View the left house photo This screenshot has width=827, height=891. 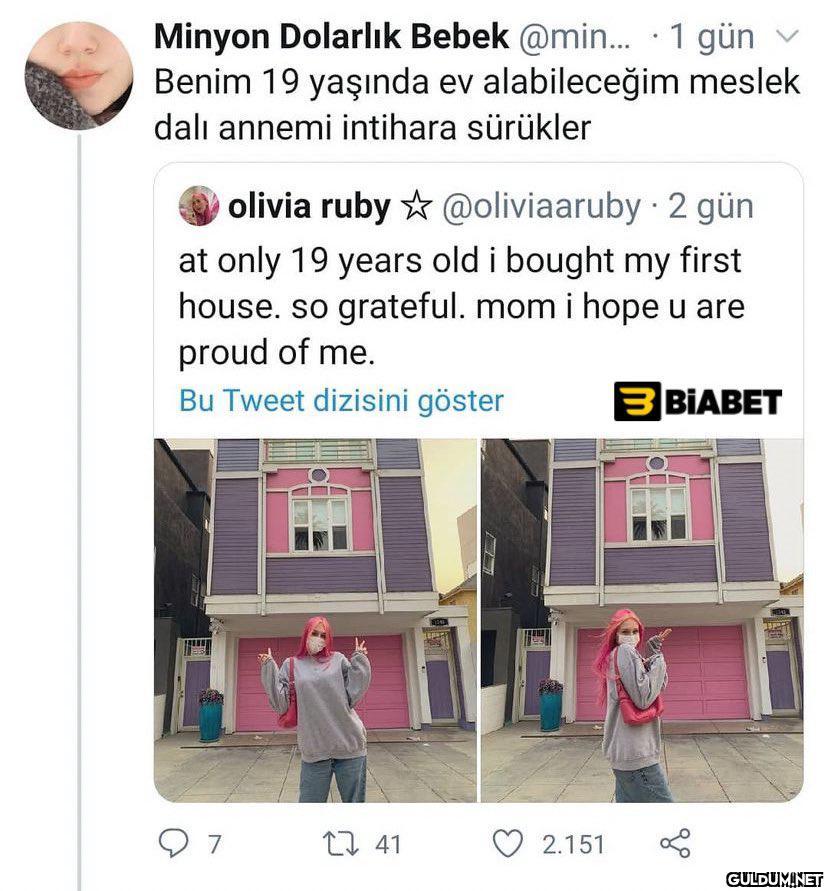click(x=315, y=621)
